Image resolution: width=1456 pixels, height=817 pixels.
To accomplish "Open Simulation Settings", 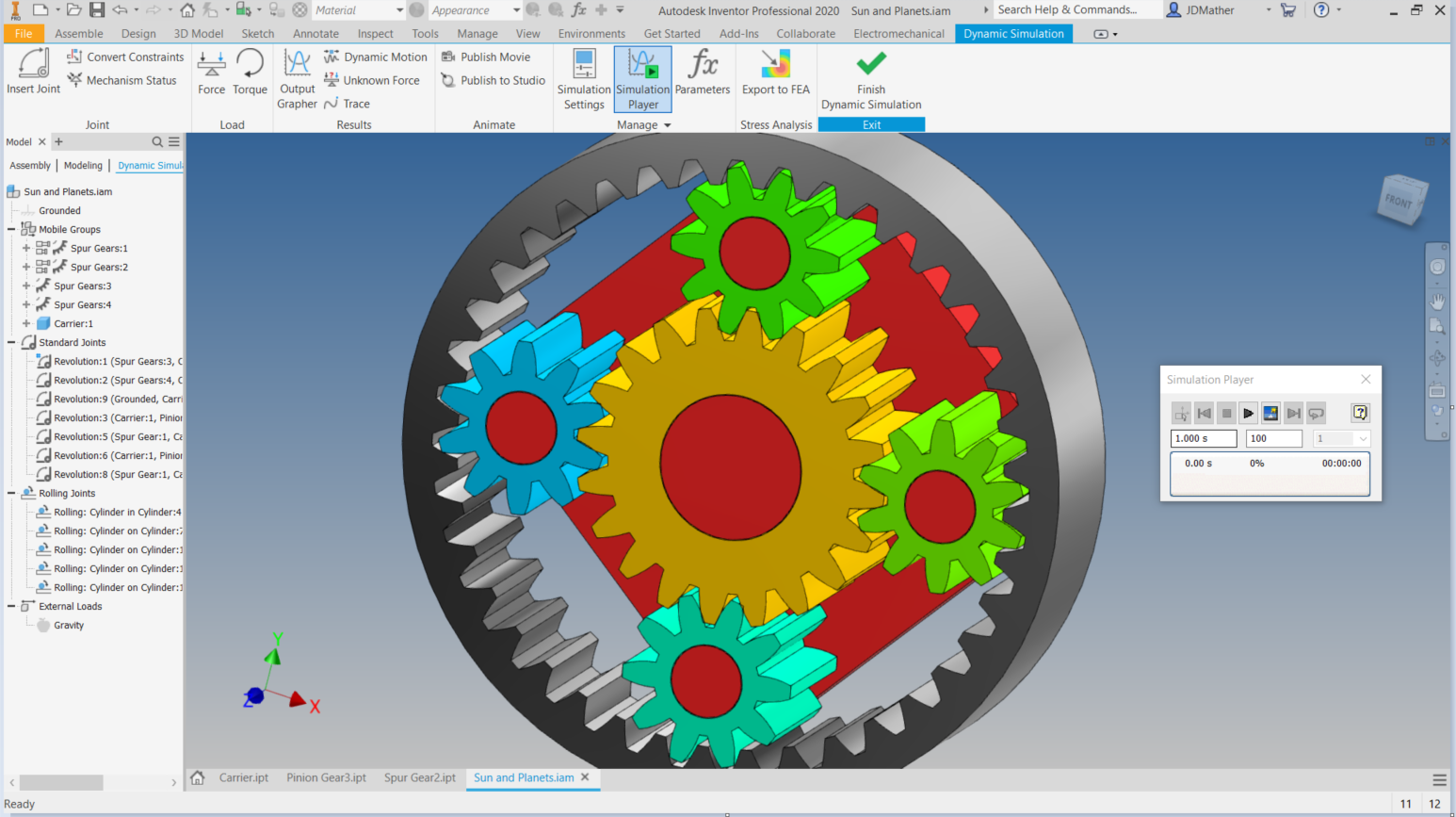I will (x=584, y=79).
